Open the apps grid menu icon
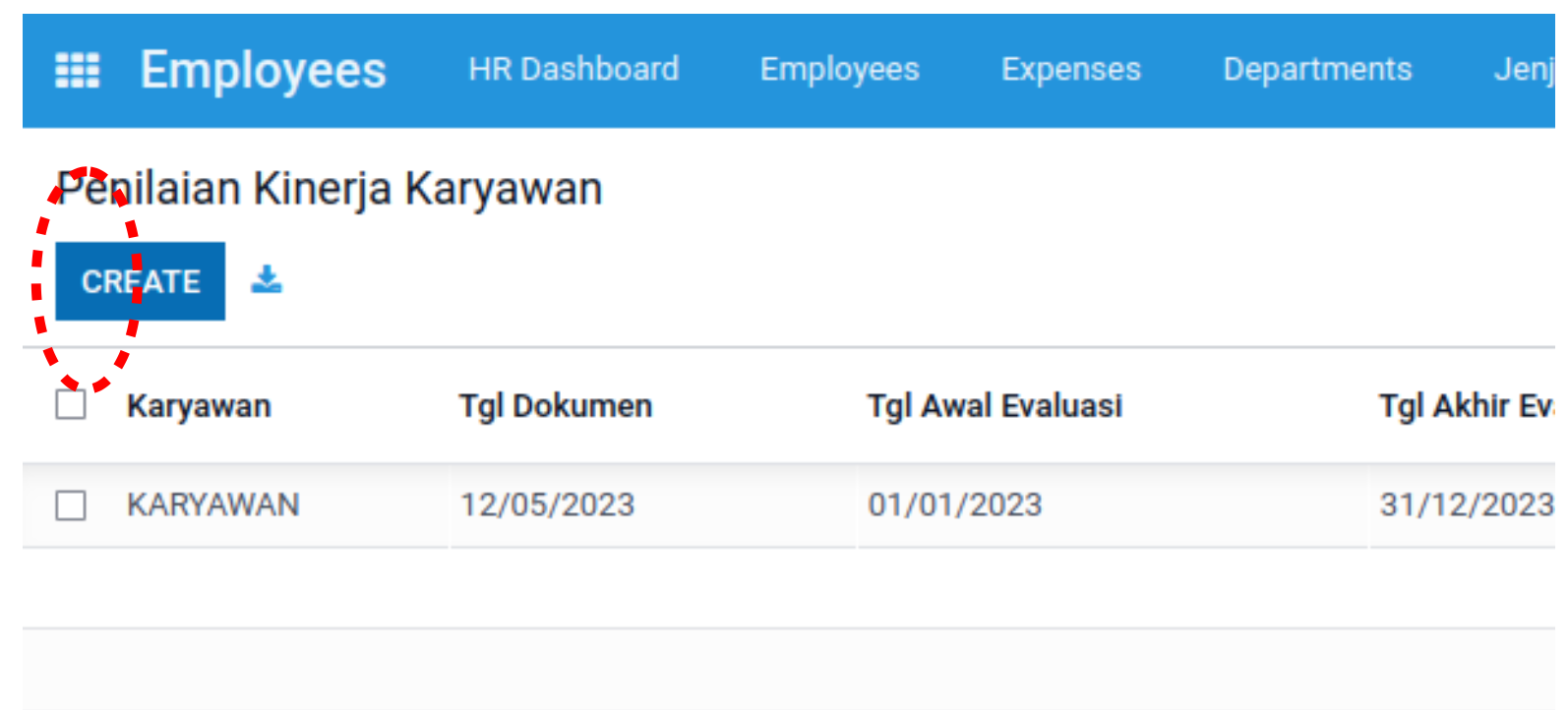The width and height of the screenshot is (1568, 710). point(77,70)
